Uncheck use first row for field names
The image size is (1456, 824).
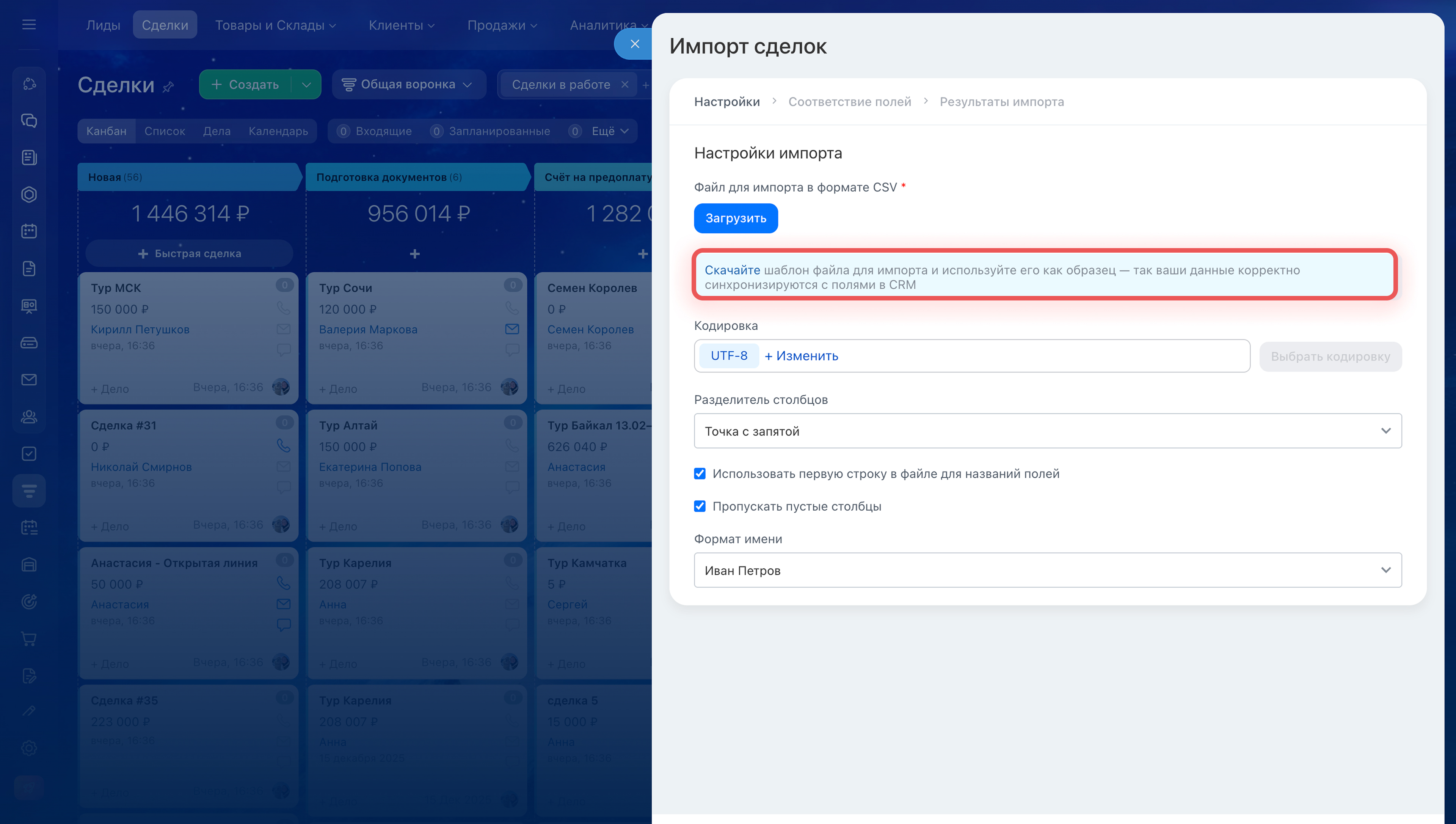(700, 474)
